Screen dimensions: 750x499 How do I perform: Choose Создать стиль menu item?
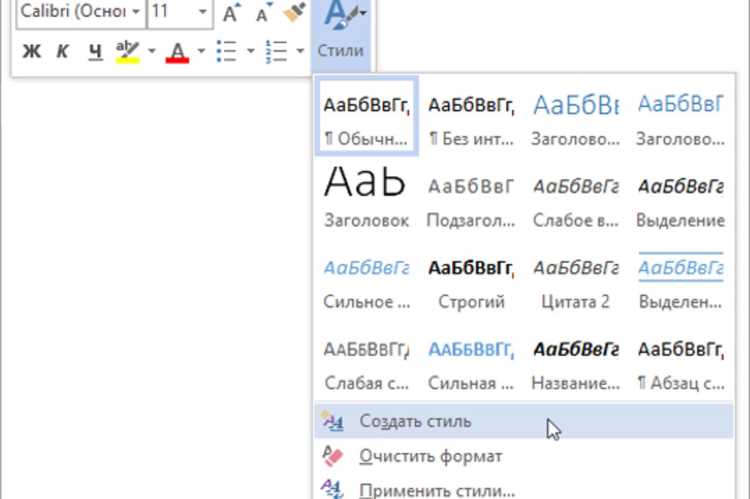pos(524,421)
